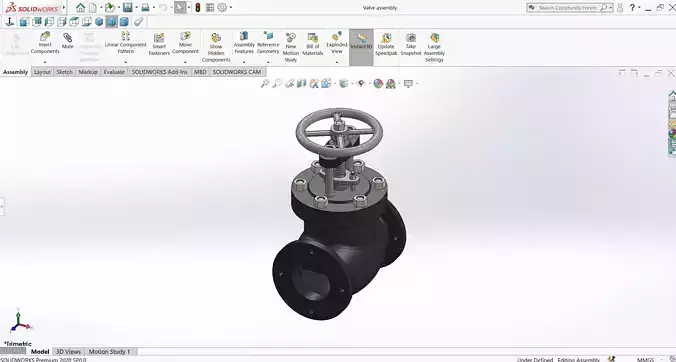This screenshot has height=362, width=676.
Task: Save the assembly with the floppy disk icon
Action: 127,7
